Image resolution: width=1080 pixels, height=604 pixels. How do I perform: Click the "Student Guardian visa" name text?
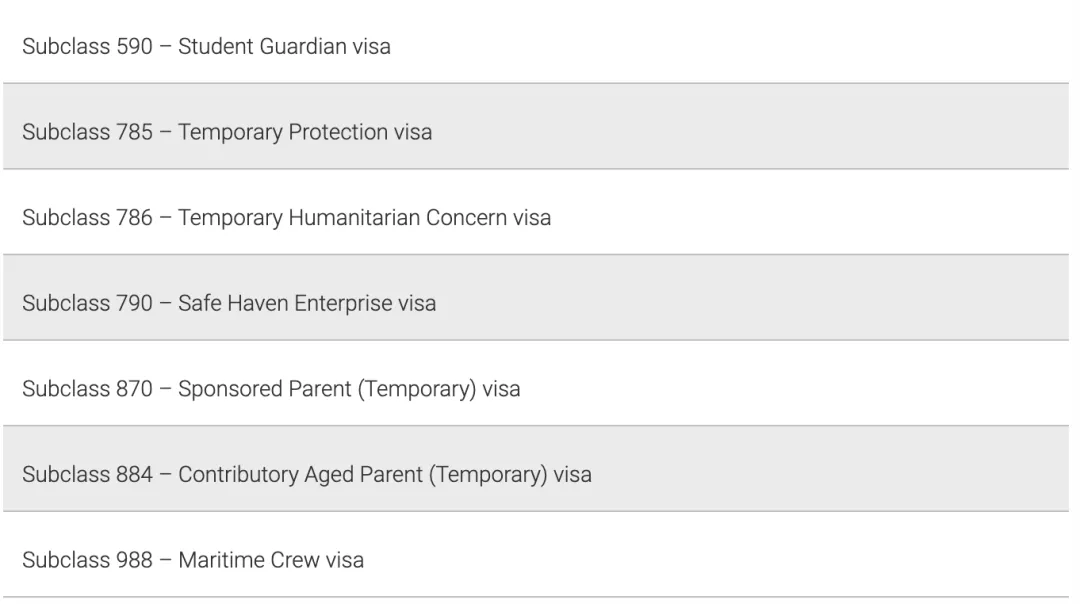[x=284, y=46]
